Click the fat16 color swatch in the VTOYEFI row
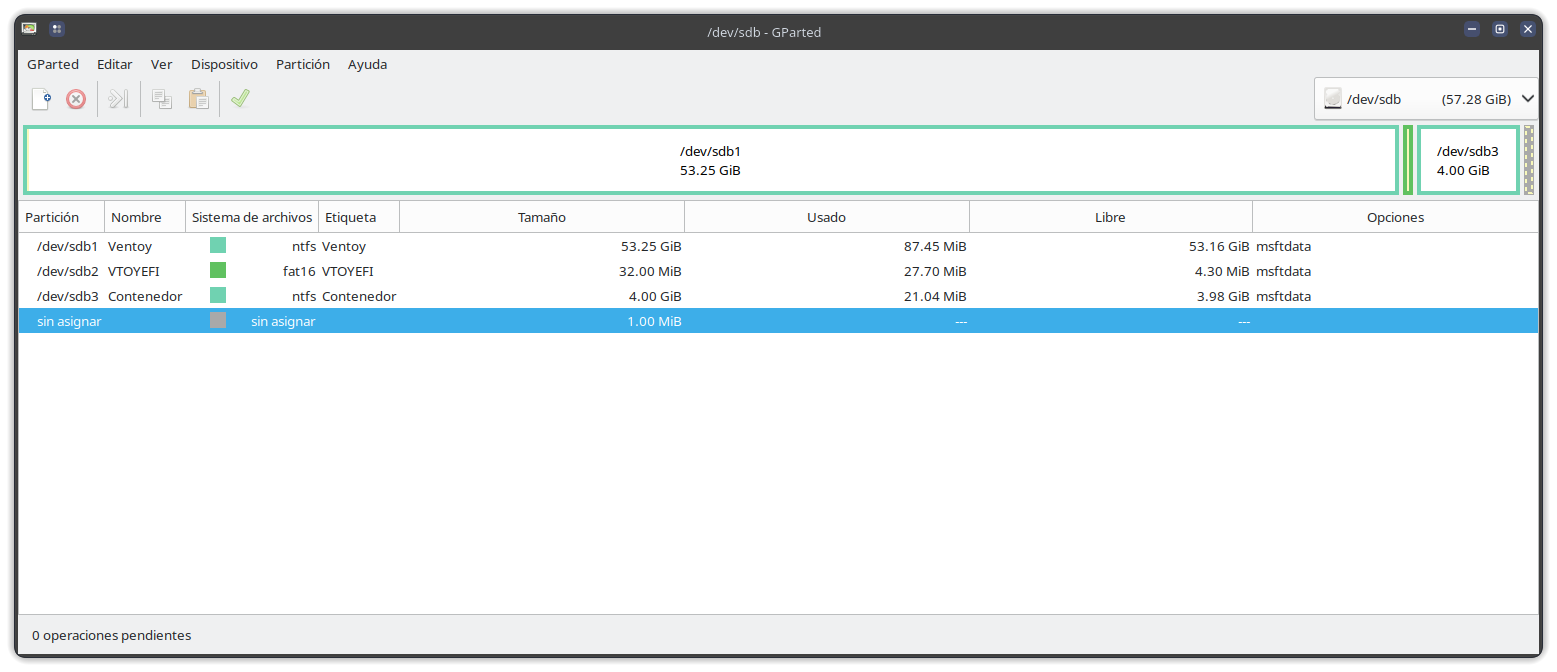Image resolution: width=1557 pixels, height=672 pixels. point(218,271)
